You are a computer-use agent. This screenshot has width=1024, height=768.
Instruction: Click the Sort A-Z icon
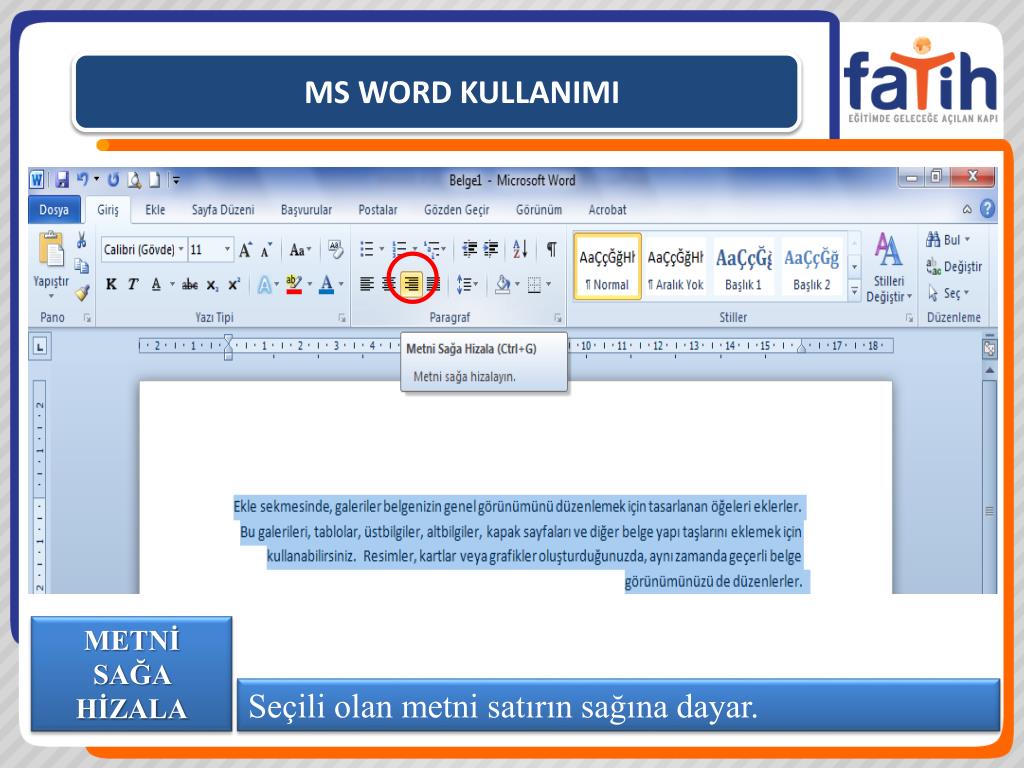520,249
